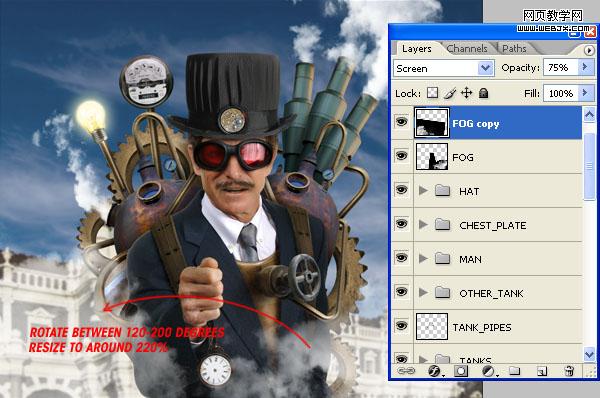The image size is (600, 398).
Task: Toggle visibility of TANKS group
Action: [x=401, y=359]
